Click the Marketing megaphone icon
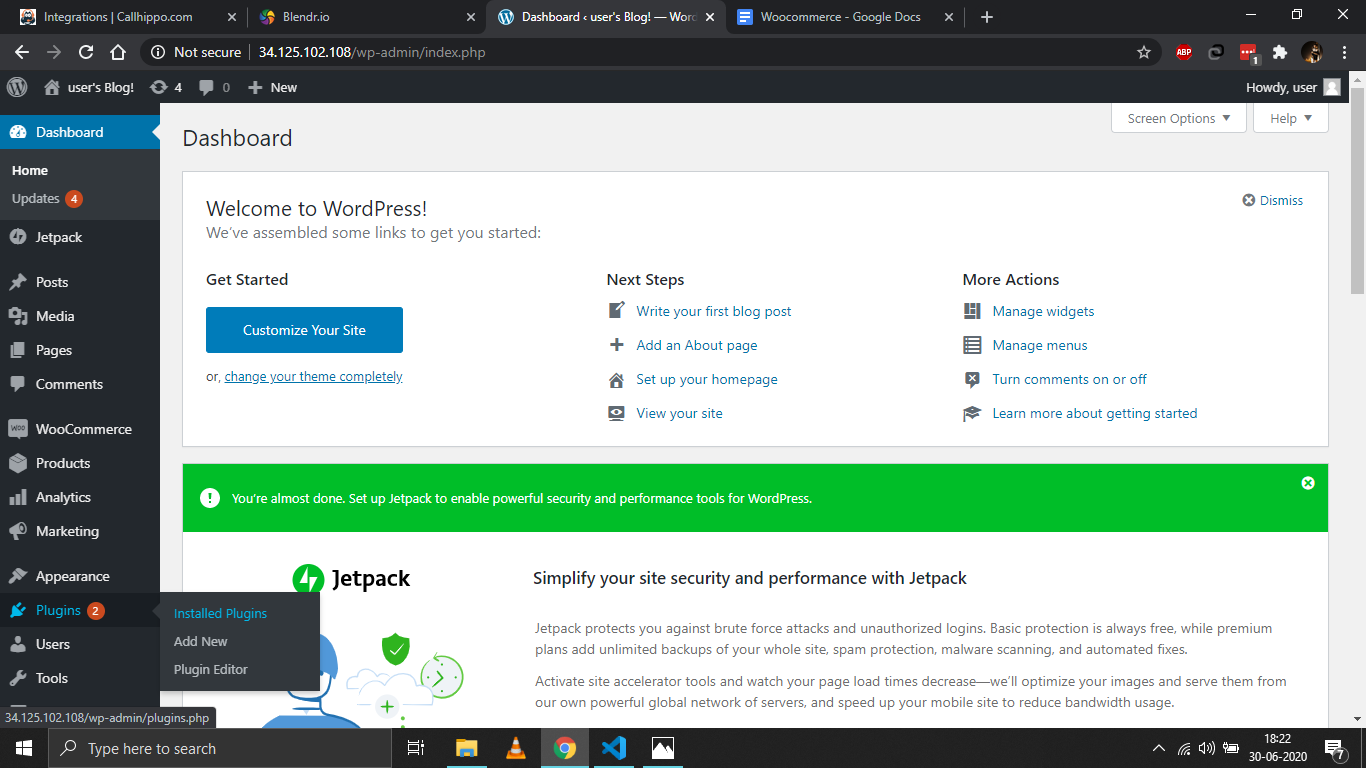This screenshot has height=768, width=1366. [17, 531]
